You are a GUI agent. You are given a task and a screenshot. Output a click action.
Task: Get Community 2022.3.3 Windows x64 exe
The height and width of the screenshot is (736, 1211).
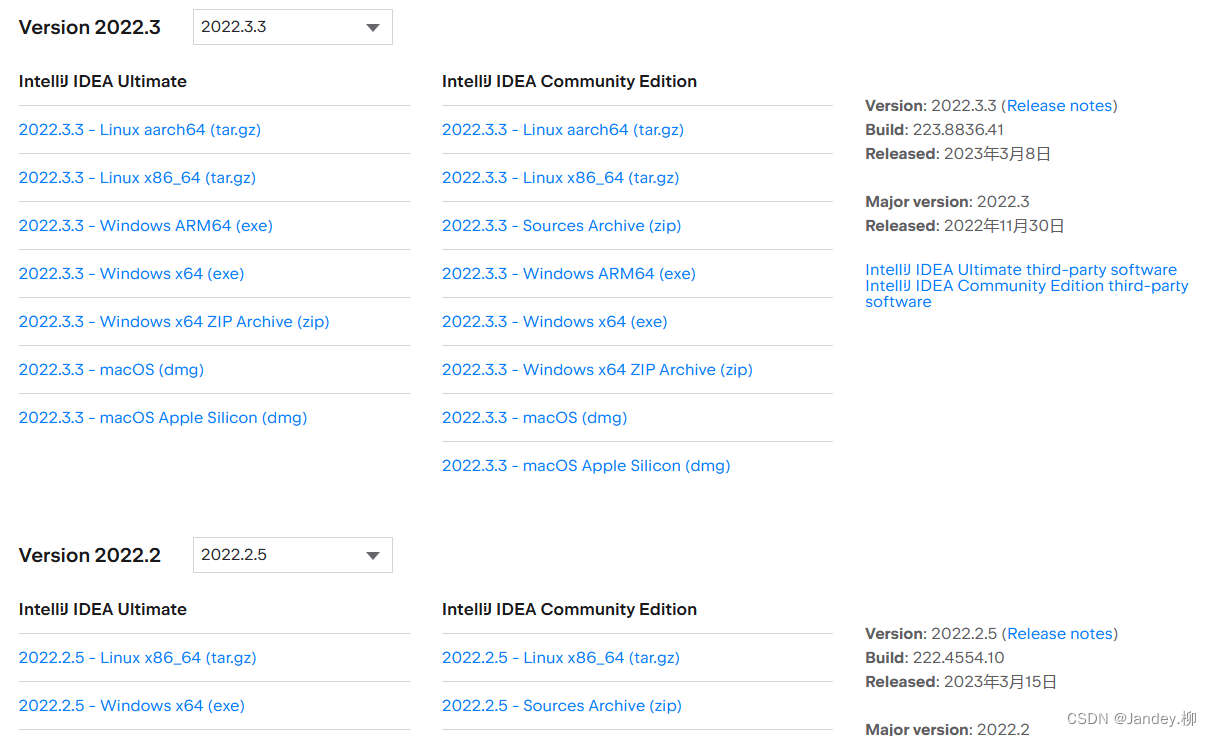(554, 322)
